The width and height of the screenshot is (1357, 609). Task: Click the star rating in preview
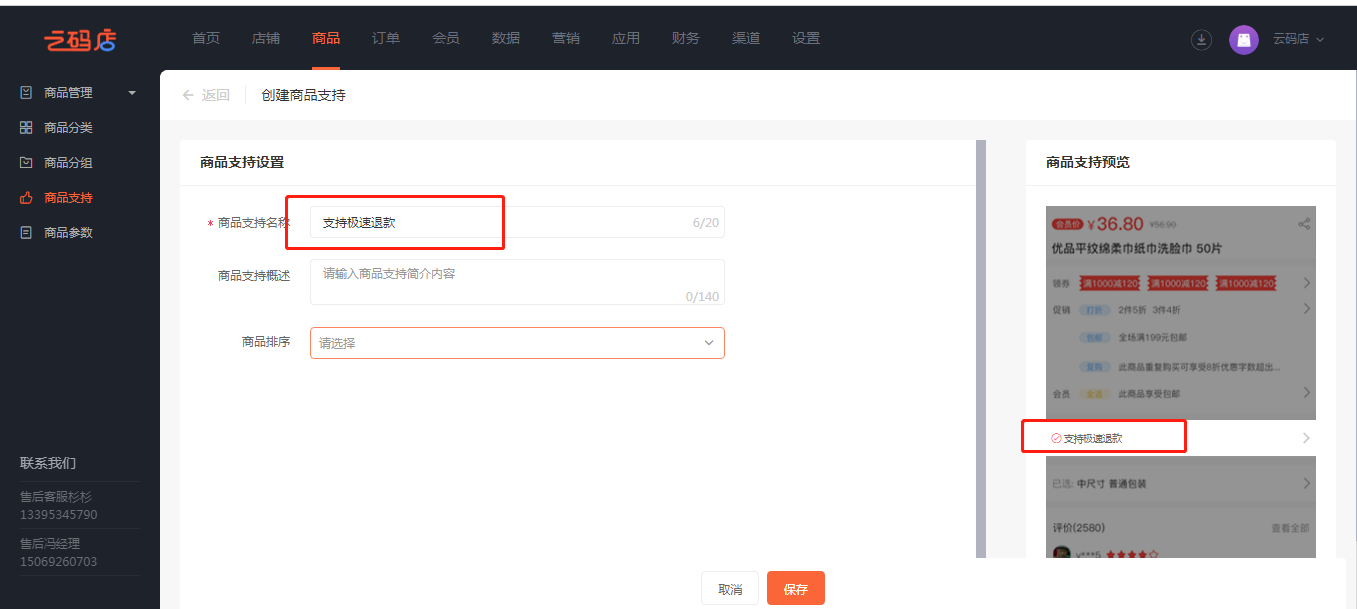click(1132, 554)
